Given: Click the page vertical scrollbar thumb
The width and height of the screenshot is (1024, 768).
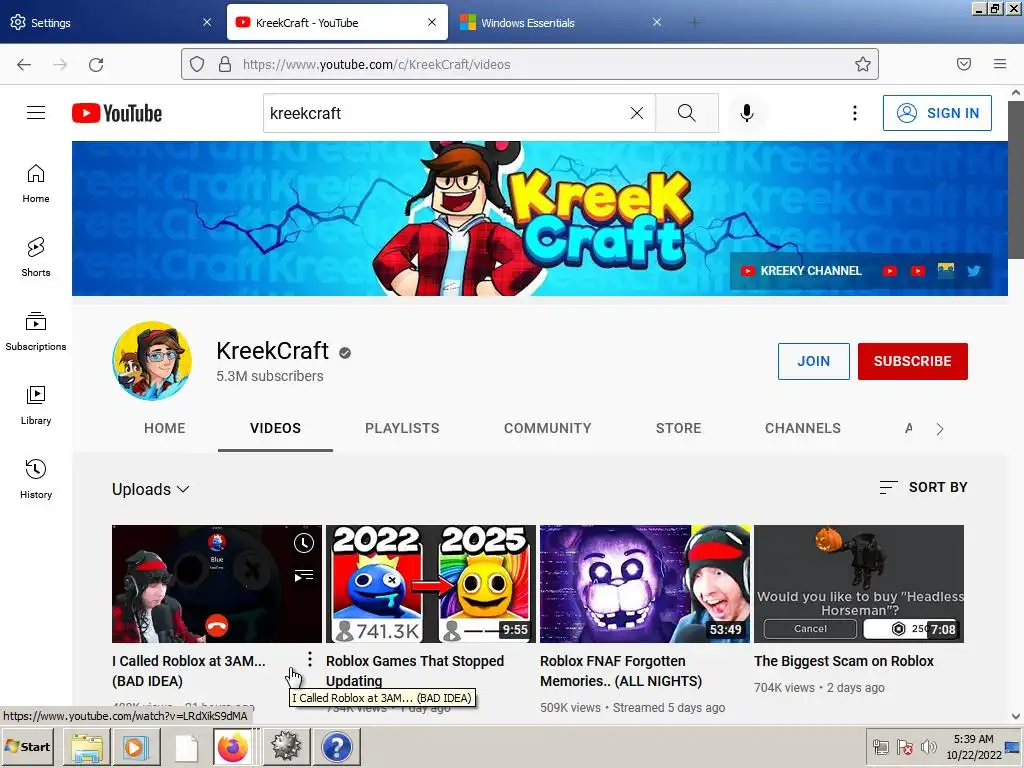Looking at the screenshot, I should [x=1016, y=180].
